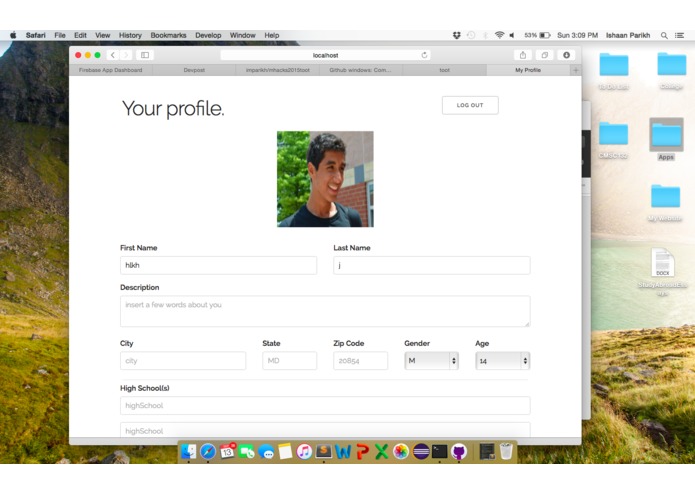Open Finder from the dock
This screenshot has width=695, height=494.
(188, 451)
